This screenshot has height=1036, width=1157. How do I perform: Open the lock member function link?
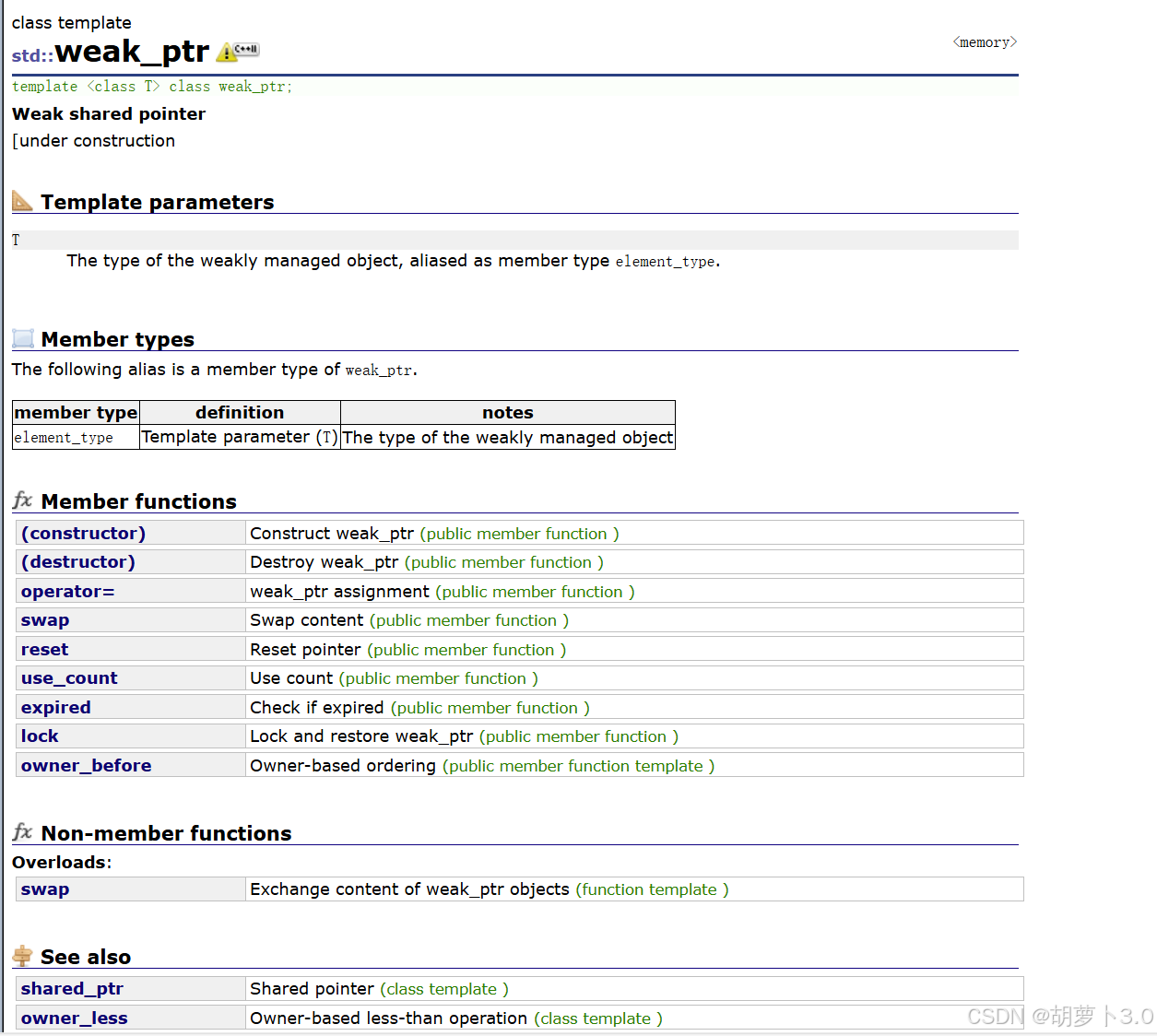(x=40, y=736)
